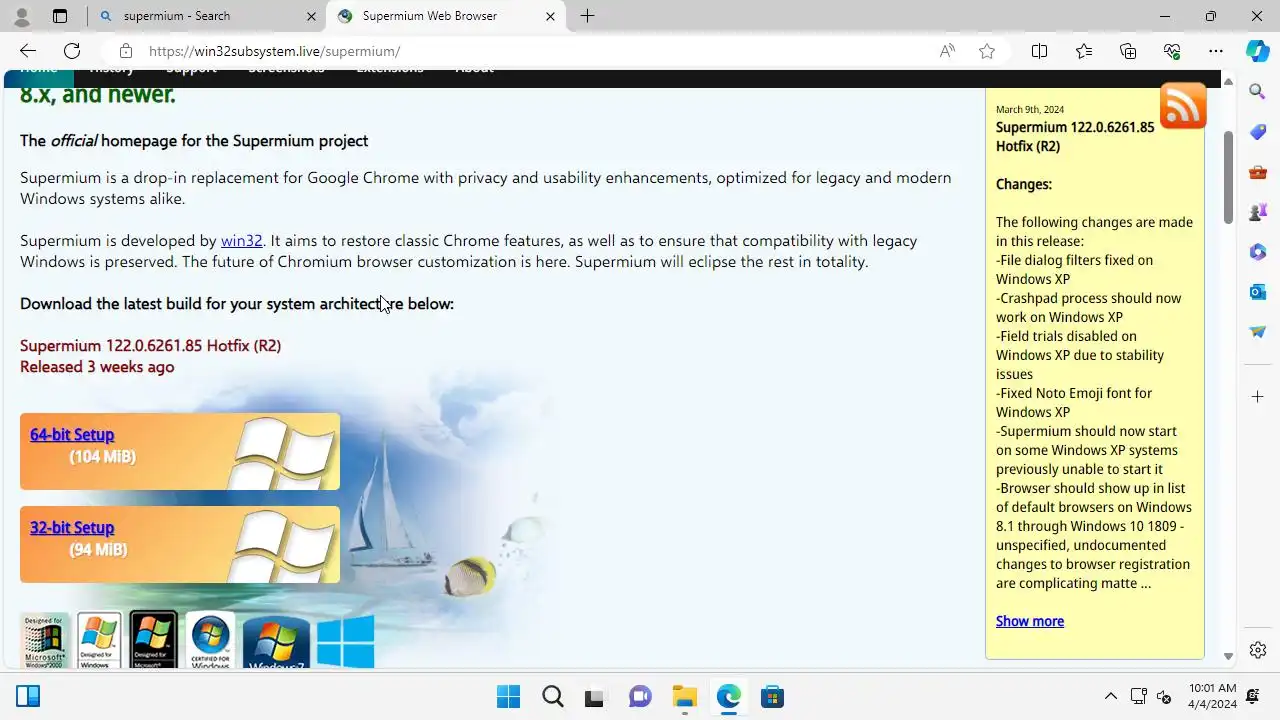This screenshot has height=720, width=1280.
Task: Open the sidebar Shopping tag icon
Action: 1257,132
